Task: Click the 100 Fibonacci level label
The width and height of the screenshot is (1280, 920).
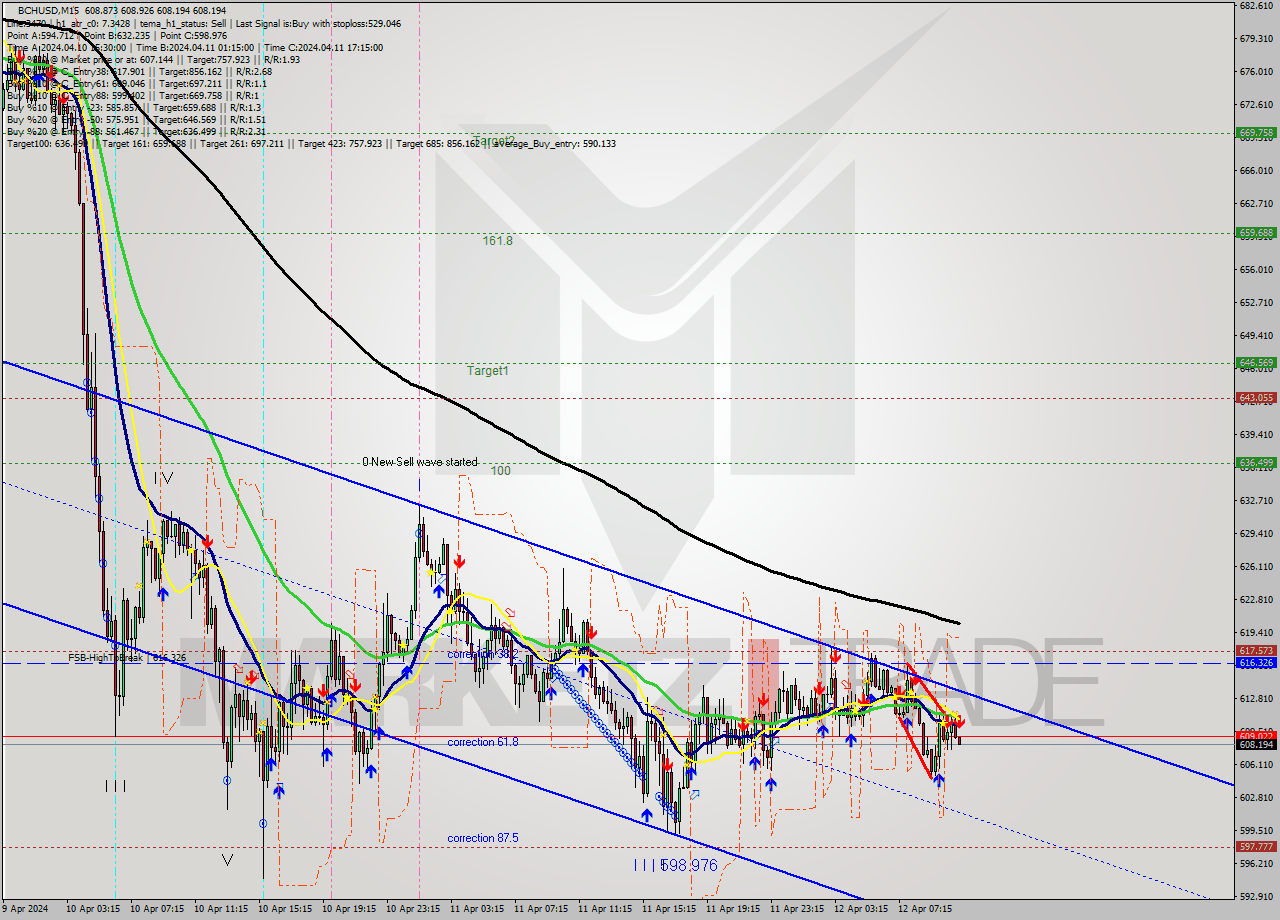Action: click(501, 470)
